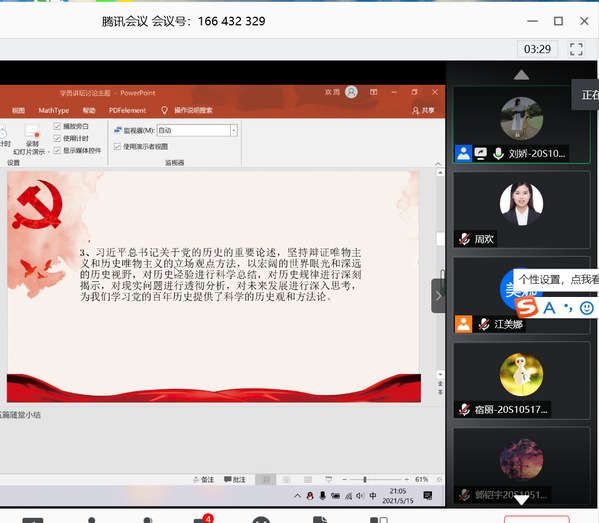Open the Sogou input emoji icon
This screenshot has width=599, height=523.
pyautogui.click(x=587, y=308)
